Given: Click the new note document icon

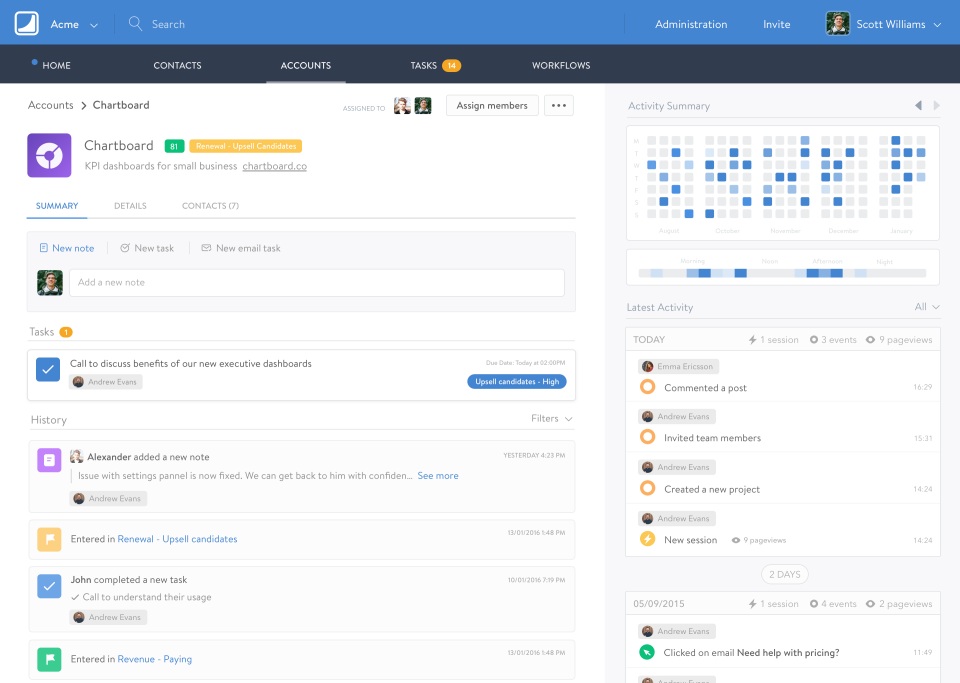Looking at the screenshot, I should (x=43, y=248).
